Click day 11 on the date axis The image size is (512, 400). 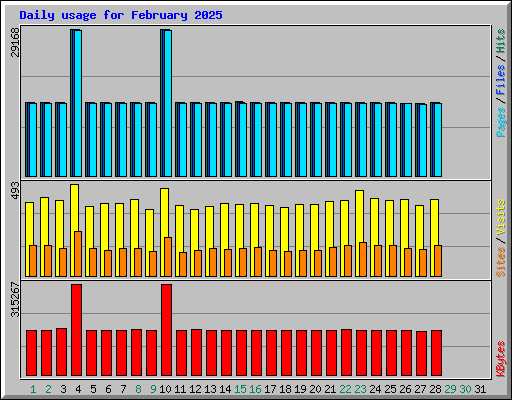pos(180,389)
